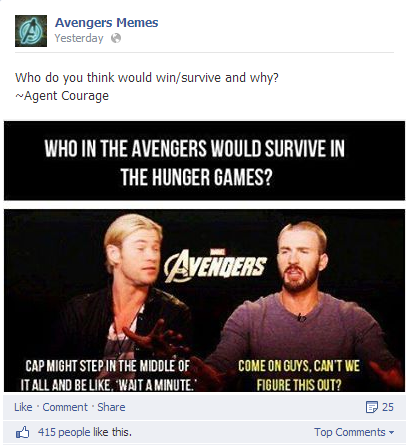Click the Avengers logo inside the photo

click(x=215, y=266)
